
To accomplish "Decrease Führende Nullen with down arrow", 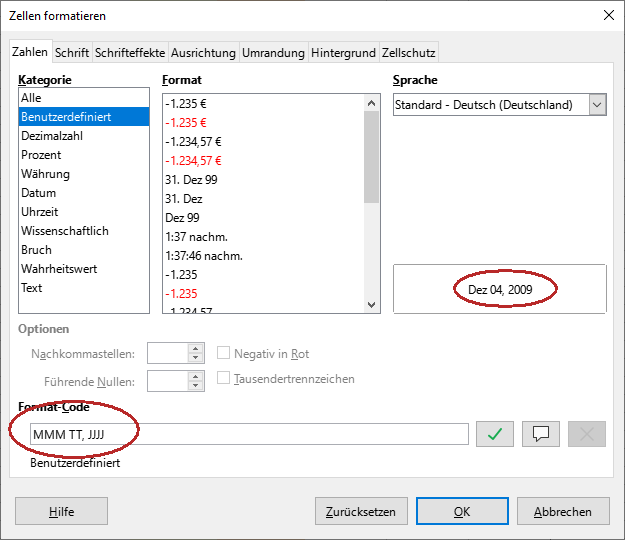I will pyautogui.click(x=195, y=385).
